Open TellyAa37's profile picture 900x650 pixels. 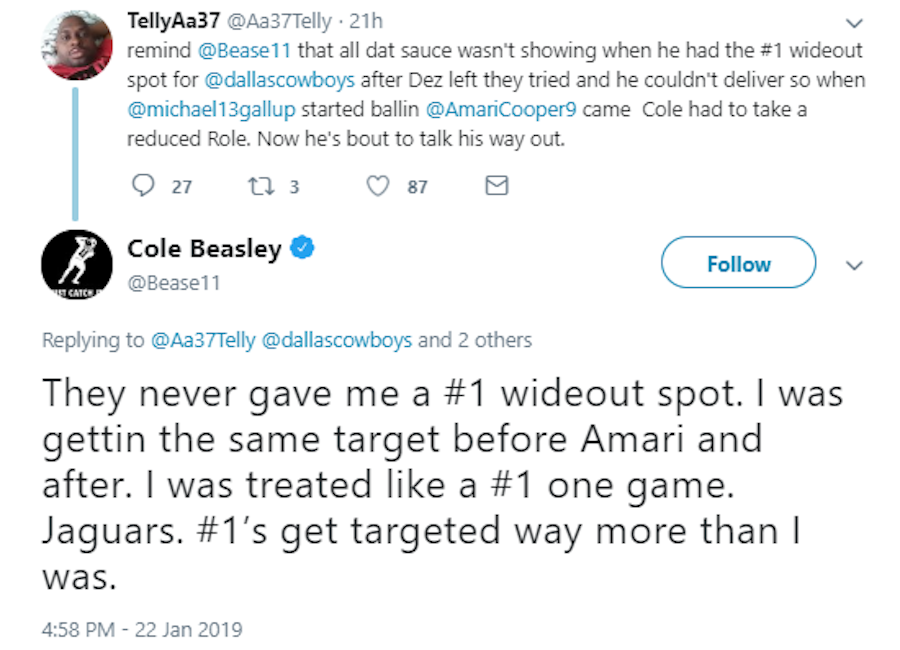74,44
